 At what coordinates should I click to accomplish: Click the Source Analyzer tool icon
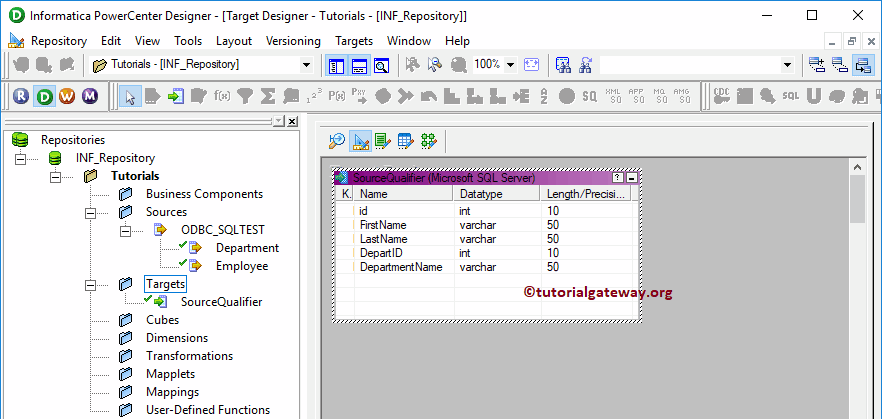coord(337,141)
